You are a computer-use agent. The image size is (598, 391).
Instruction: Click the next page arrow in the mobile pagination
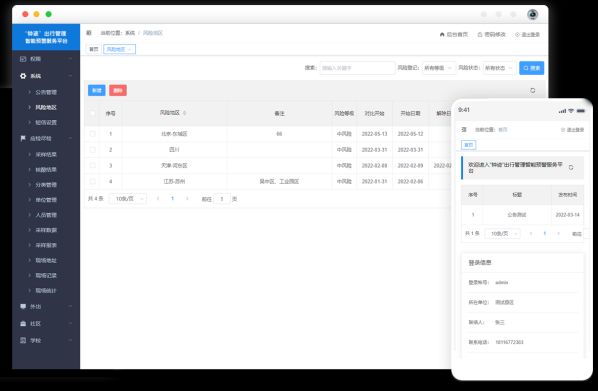558,233
